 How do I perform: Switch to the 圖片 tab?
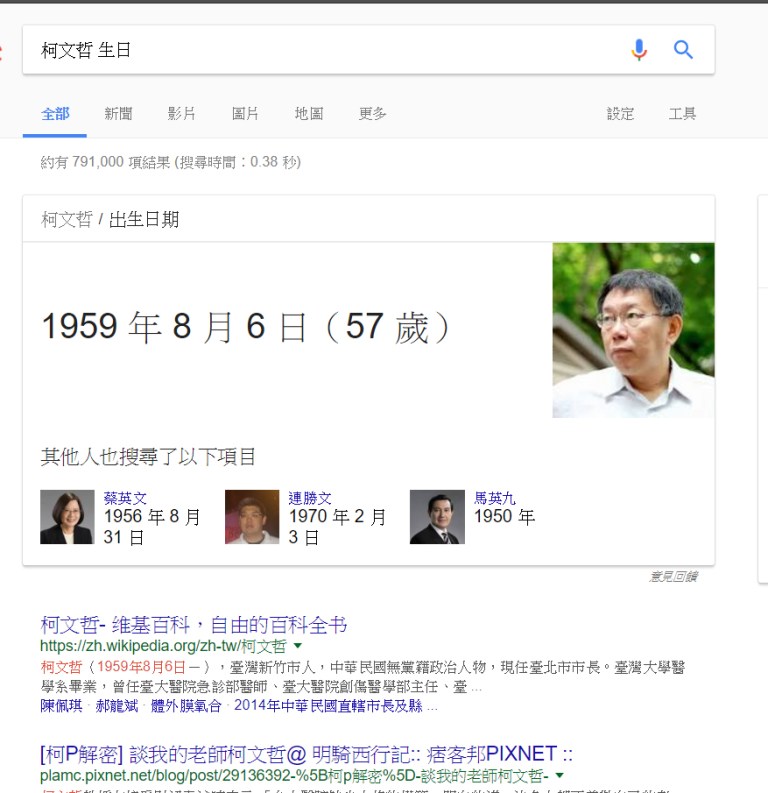(x=245, y=114)
